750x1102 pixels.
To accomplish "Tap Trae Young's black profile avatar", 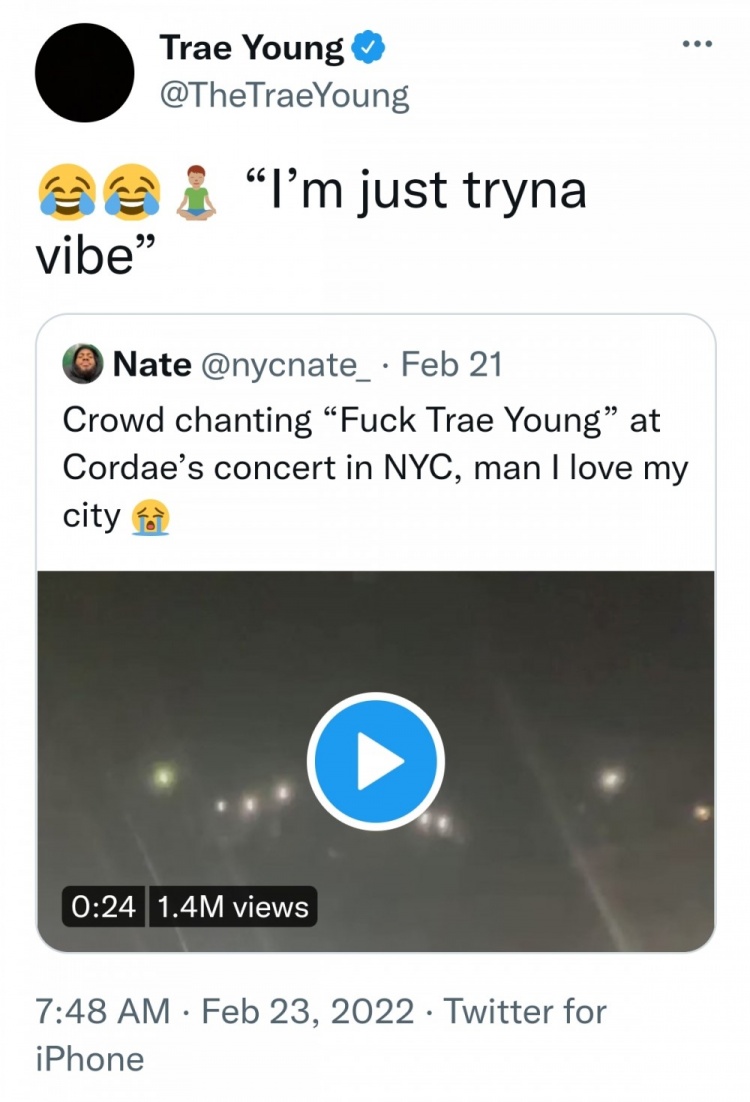I will [x=84, y=72].
